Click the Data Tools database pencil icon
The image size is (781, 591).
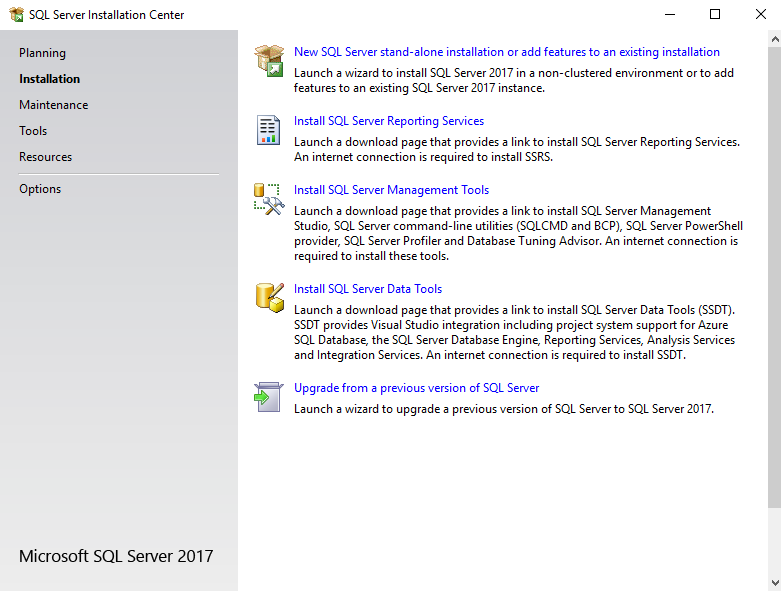tap(269, 298)
